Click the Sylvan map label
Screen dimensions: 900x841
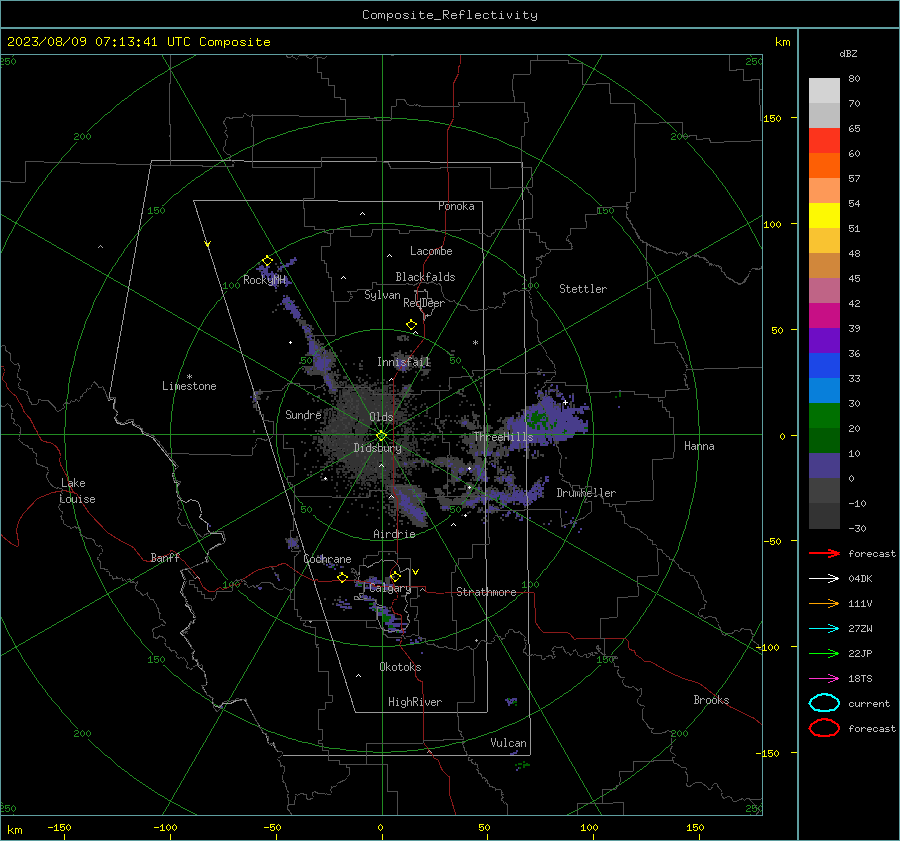coord(382,295)
